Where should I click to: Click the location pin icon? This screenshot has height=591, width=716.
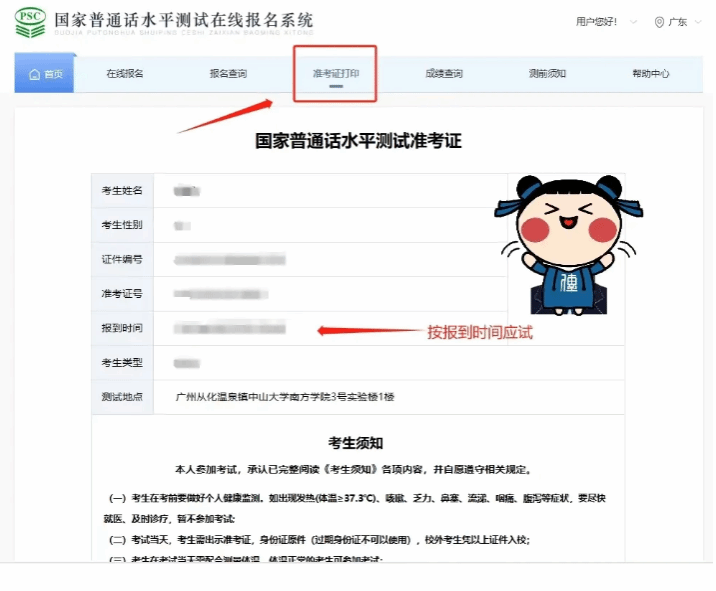(x=659, y=22)
